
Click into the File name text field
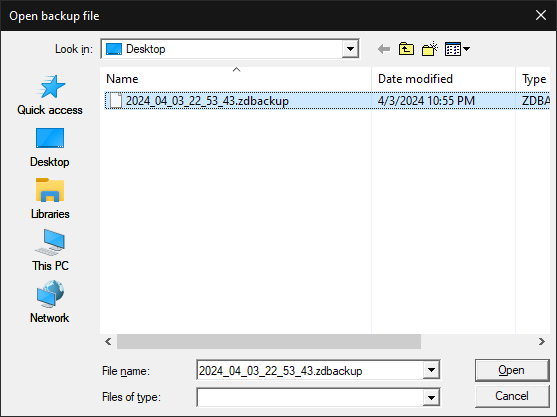(x=310, y=370)
